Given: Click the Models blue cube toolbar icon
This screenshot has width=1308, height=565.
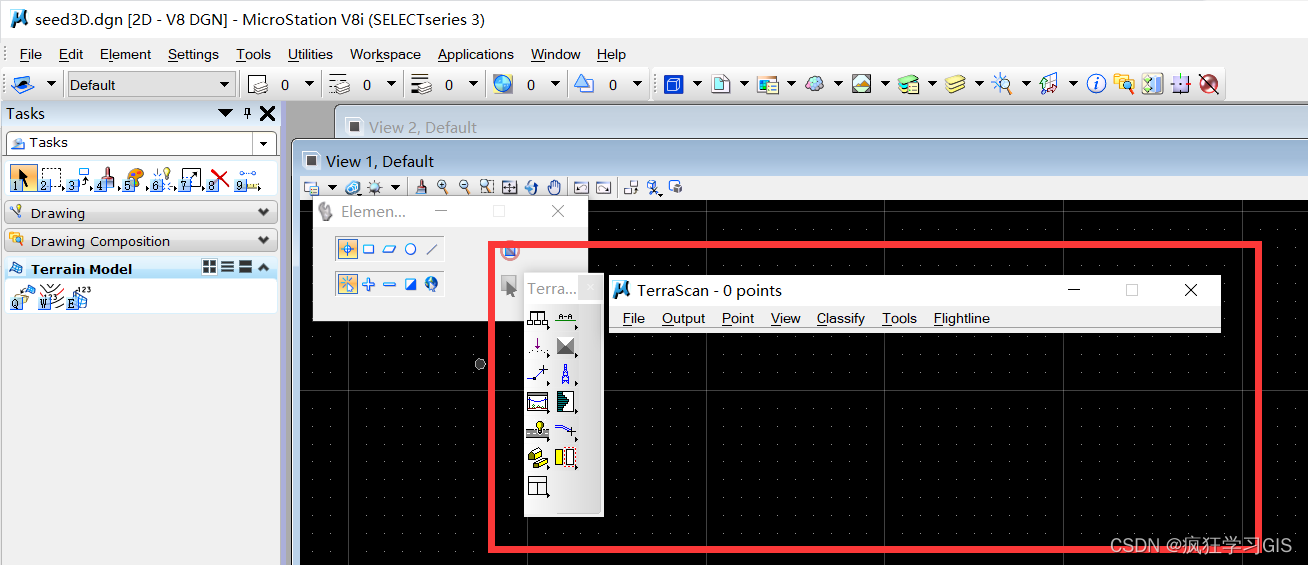Looking at the screenshot, I should (x=674, y=85).
